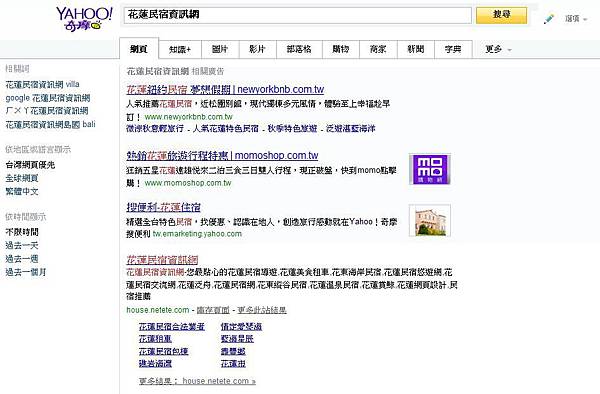Expand the 更多 tab menu
Viewport: 600px width, 394px height.
(x=497, y=49)
